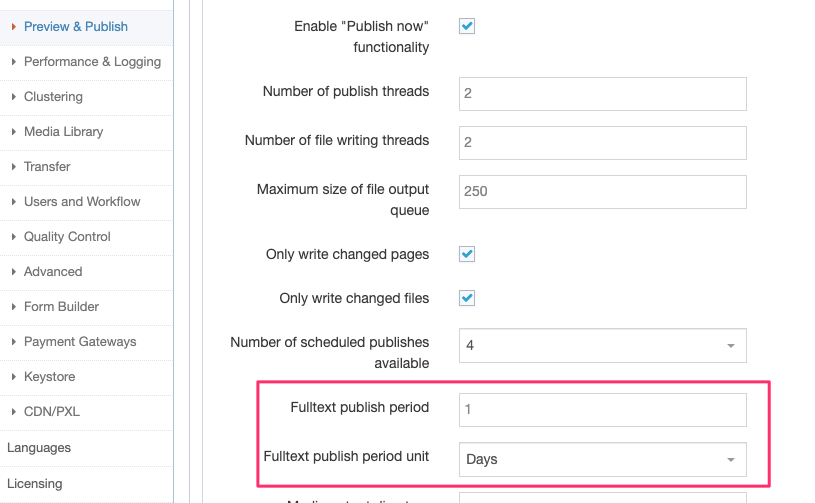Open the Media Library settings section
The height and width of the screenshot is (503, 815).
pyautogui.click(x=63, y=132)
